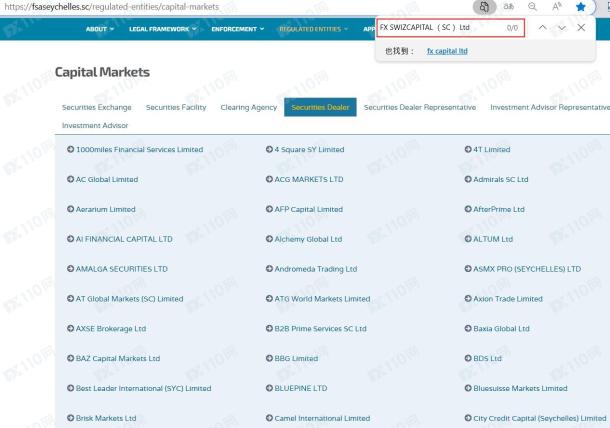This screenshot has height=428, width=610.
Task: Open Axion Trade Limited entry
Action: (508, 299)
